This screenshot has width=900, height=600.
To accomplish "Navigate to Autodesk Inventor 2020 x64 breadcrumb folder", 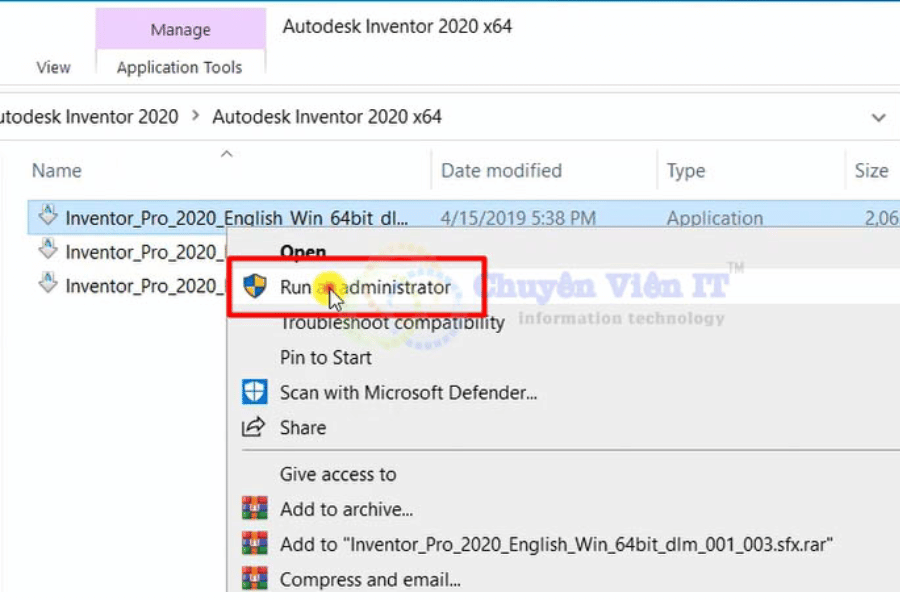I will pyautogui.click(x=327, y=117).
